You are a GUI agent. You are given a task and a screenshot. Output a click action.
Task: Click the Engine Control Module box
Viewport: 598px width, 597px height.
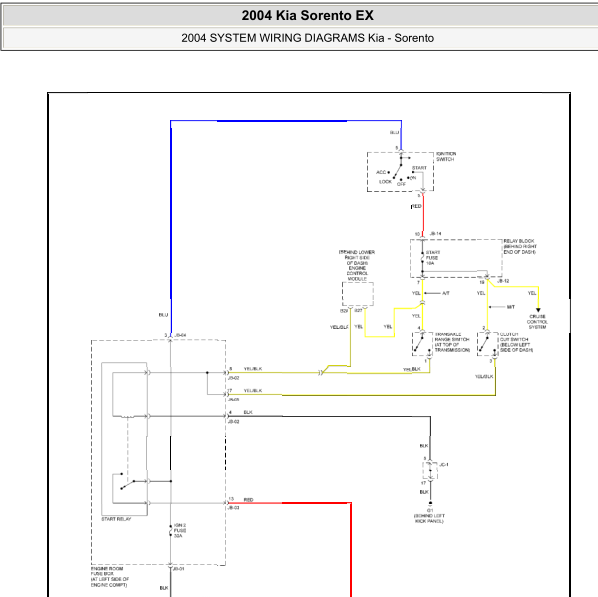coord(358,294)
